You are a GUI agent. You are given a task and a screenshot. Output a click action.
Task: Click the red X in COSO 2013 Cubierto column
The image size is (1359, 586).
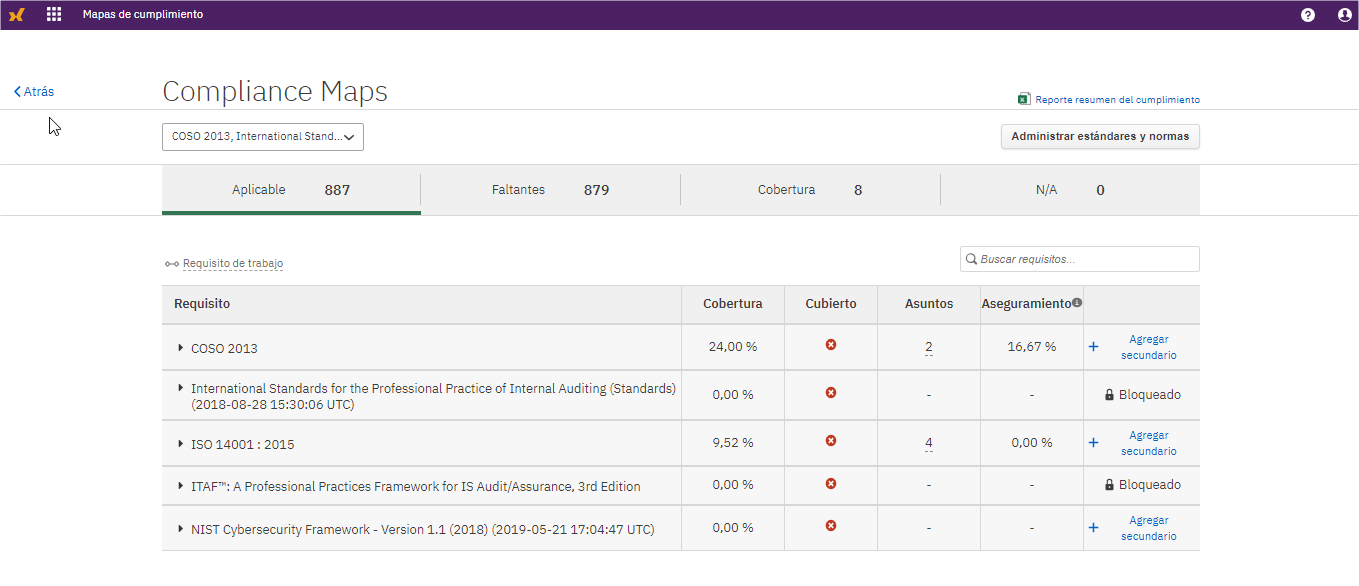[830, 346]
